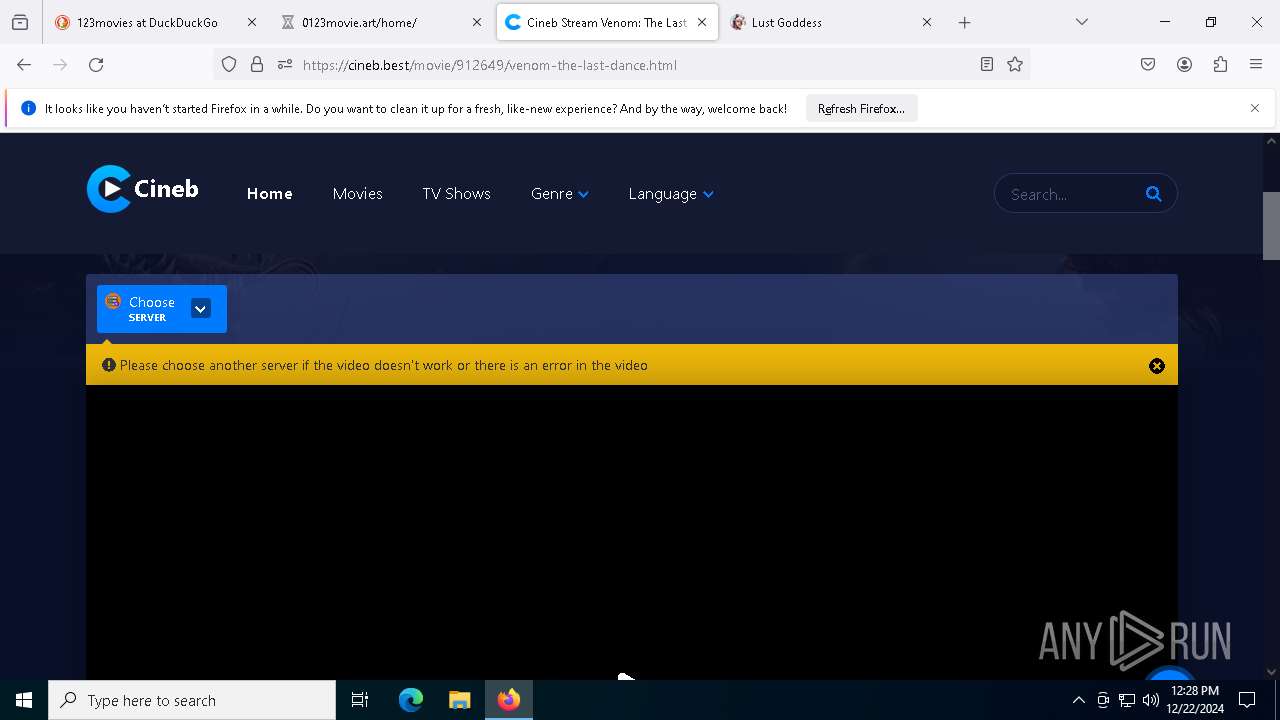Viewport: 1280px width, 720px height.
Task: Close the Refresh Firefox notification bar
Action: tap(1255, 108)
